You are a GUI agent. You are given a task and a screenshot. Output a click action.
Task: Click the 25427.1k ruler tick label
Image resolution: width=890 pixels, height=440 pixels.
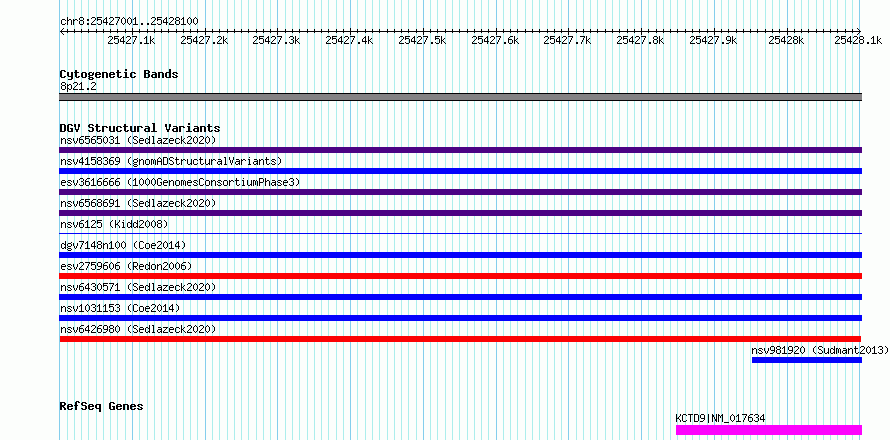[x=132, y=40]
